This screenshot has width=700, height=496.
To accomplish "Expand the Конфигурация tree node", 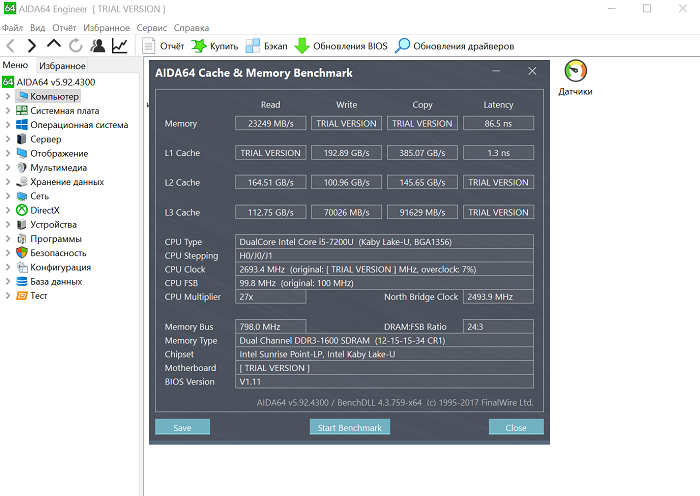I will [x=8, y=267].
